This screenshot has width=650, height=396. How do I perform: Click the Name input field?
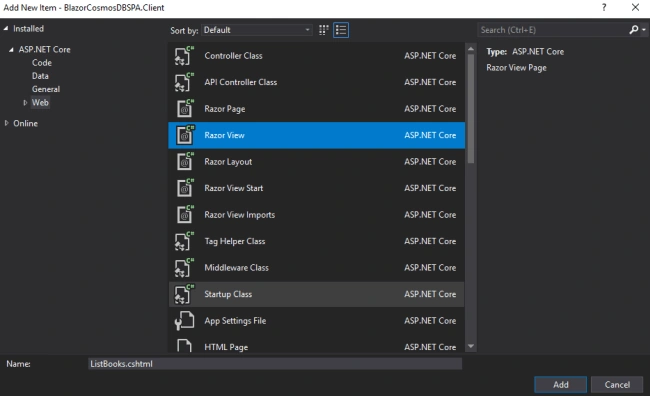[x=275, y=364]
